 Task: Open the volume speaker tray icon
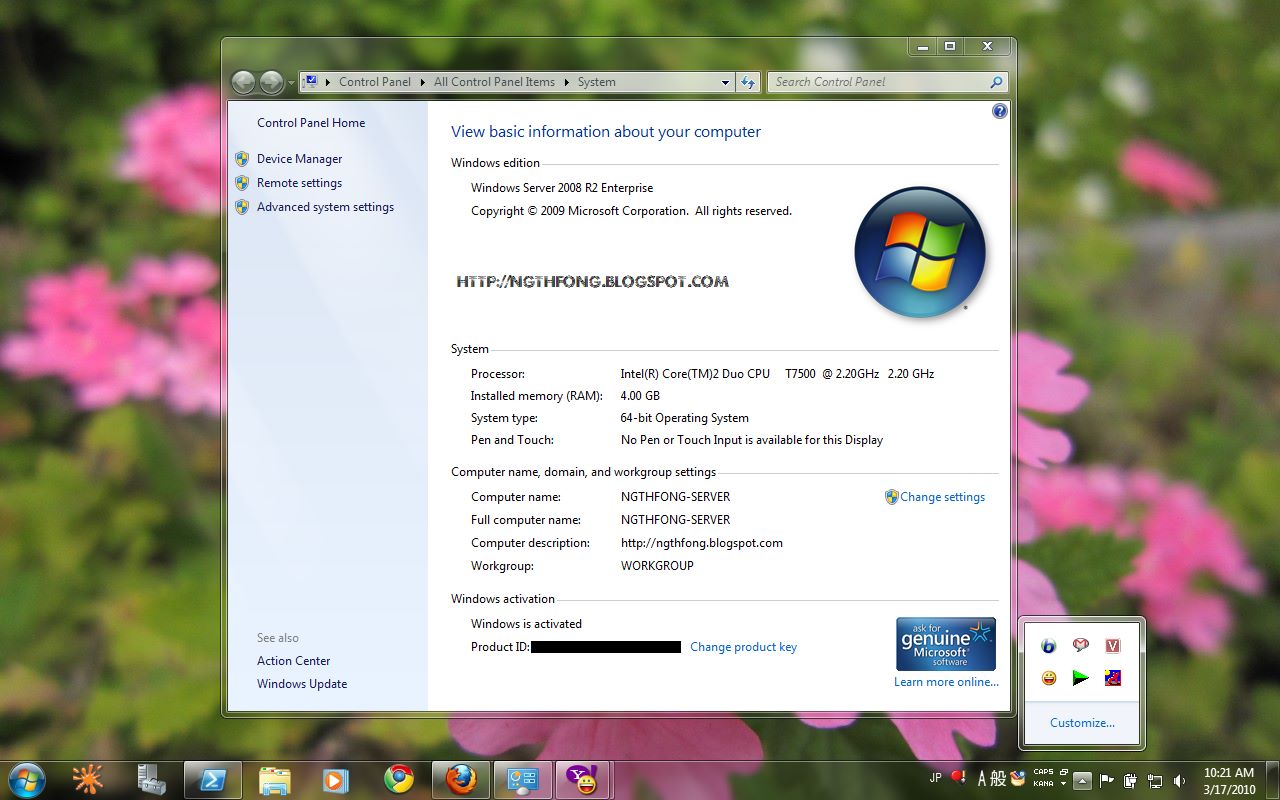(x=1180, y=780)
